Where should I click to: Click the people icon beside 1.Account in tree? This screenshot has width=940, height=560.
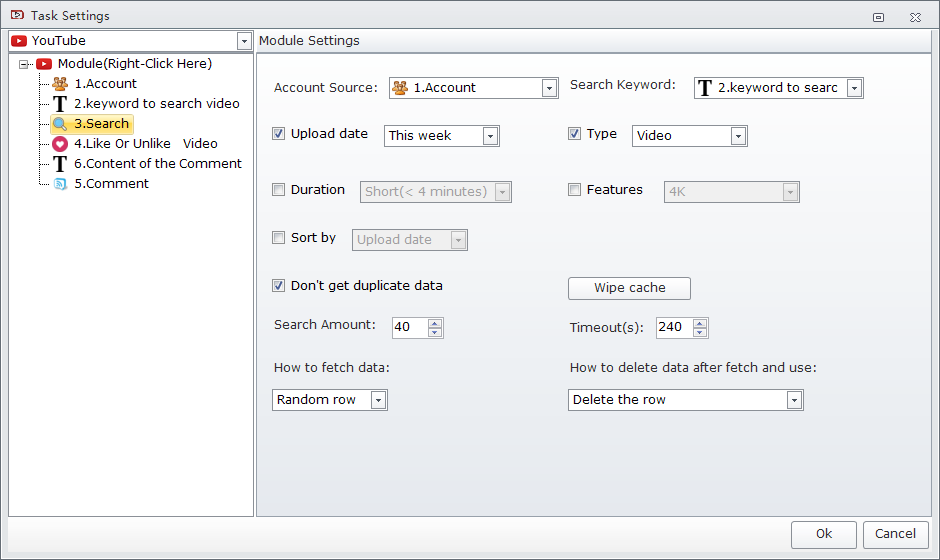[60, 83]
